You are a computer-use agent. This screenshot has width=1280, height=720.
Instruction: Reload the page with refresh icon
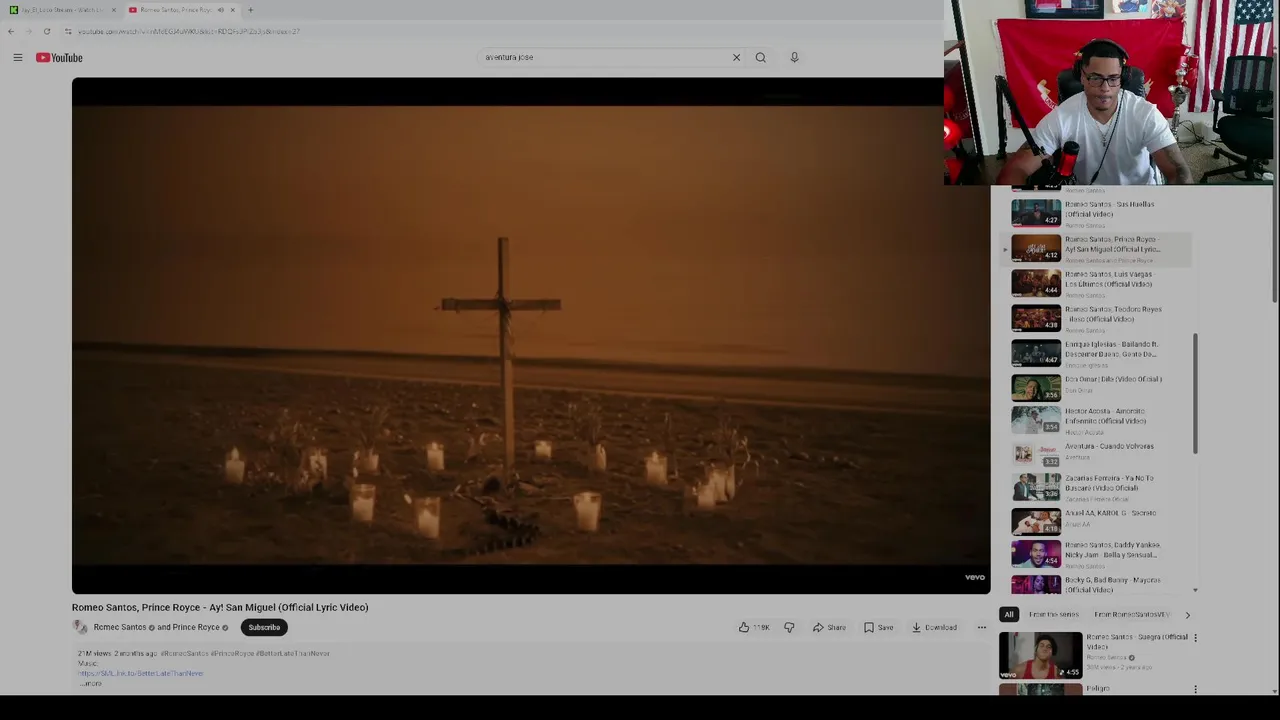[x=46, y=31]
